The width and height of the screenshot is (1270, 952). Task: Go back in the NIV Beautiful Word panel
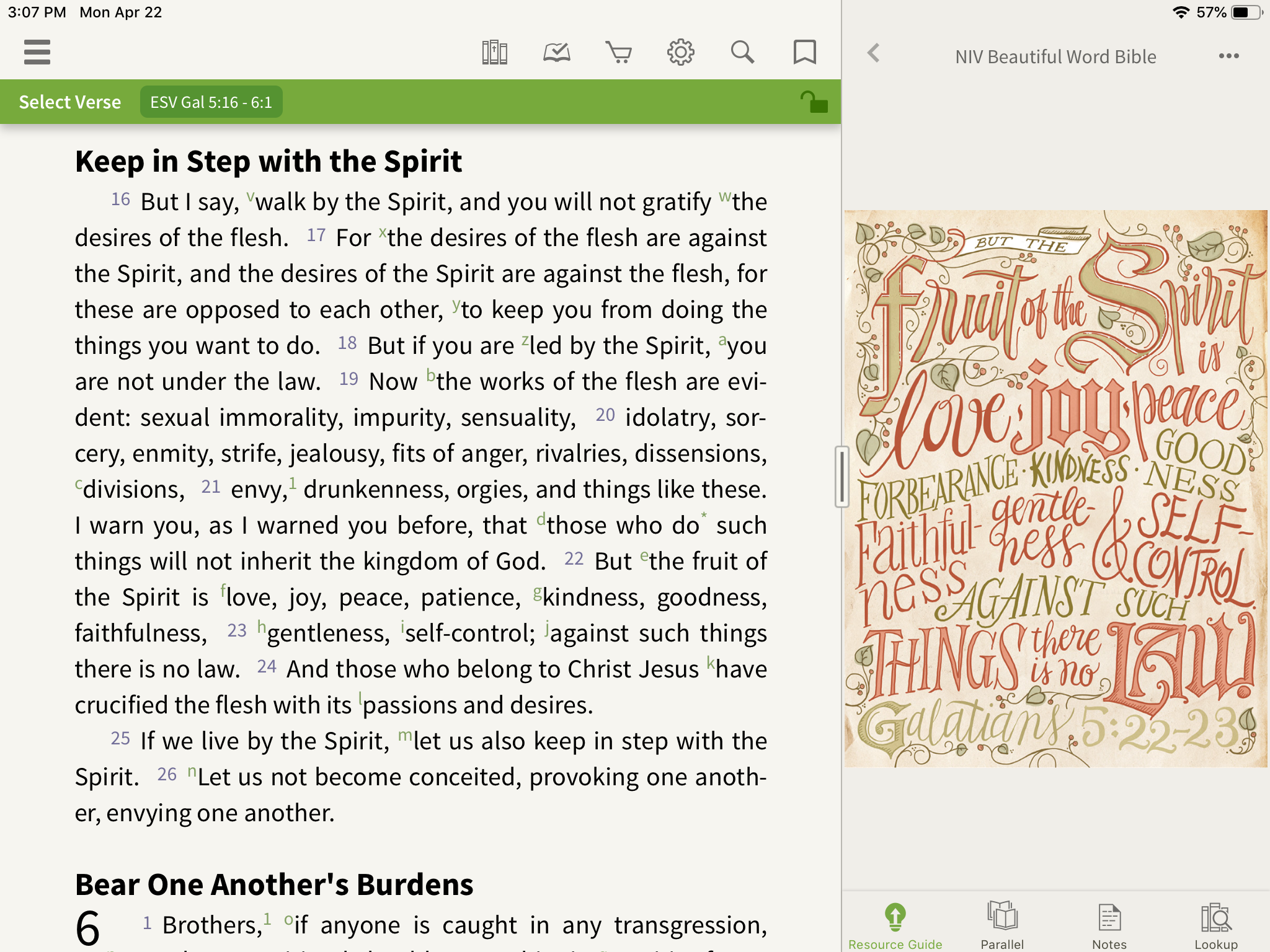click(x=874, y=53)
